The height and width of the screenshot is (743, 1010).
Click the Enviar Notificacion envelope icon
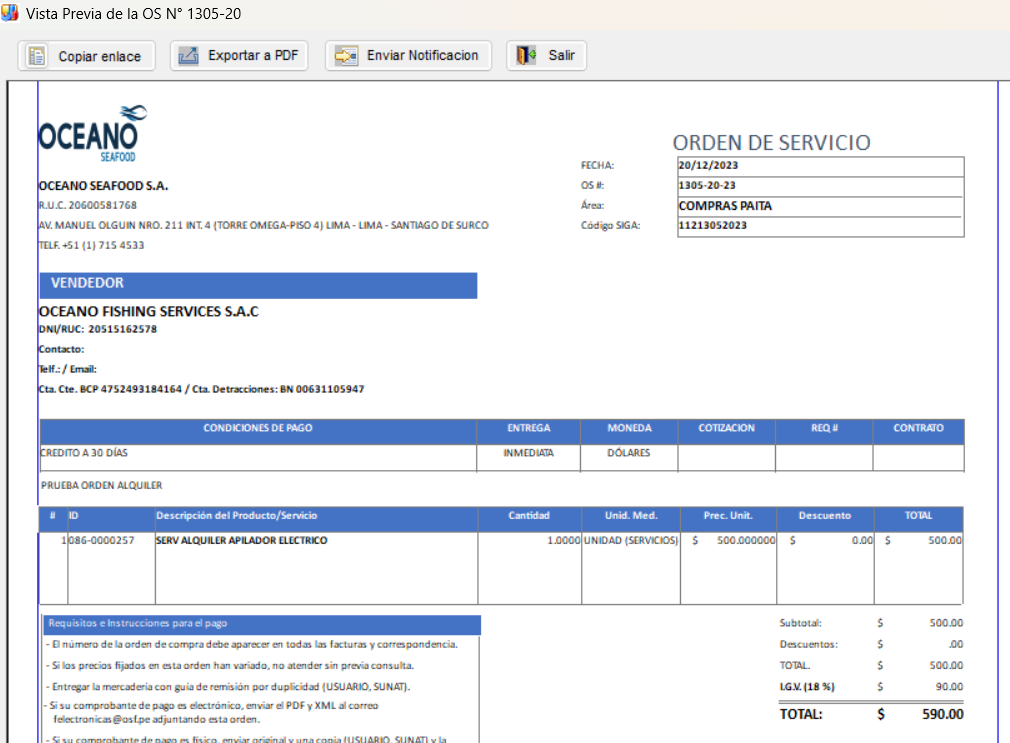tap(346, 56)
